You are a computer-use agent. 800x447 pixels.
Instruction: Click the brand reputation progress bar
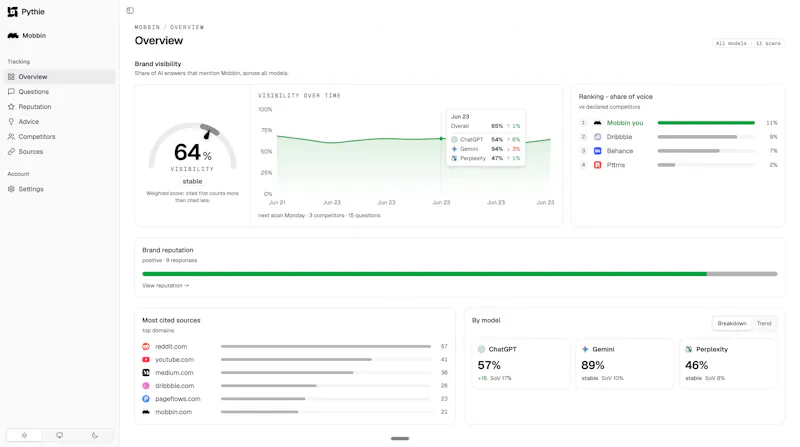[x=460, y=274]
